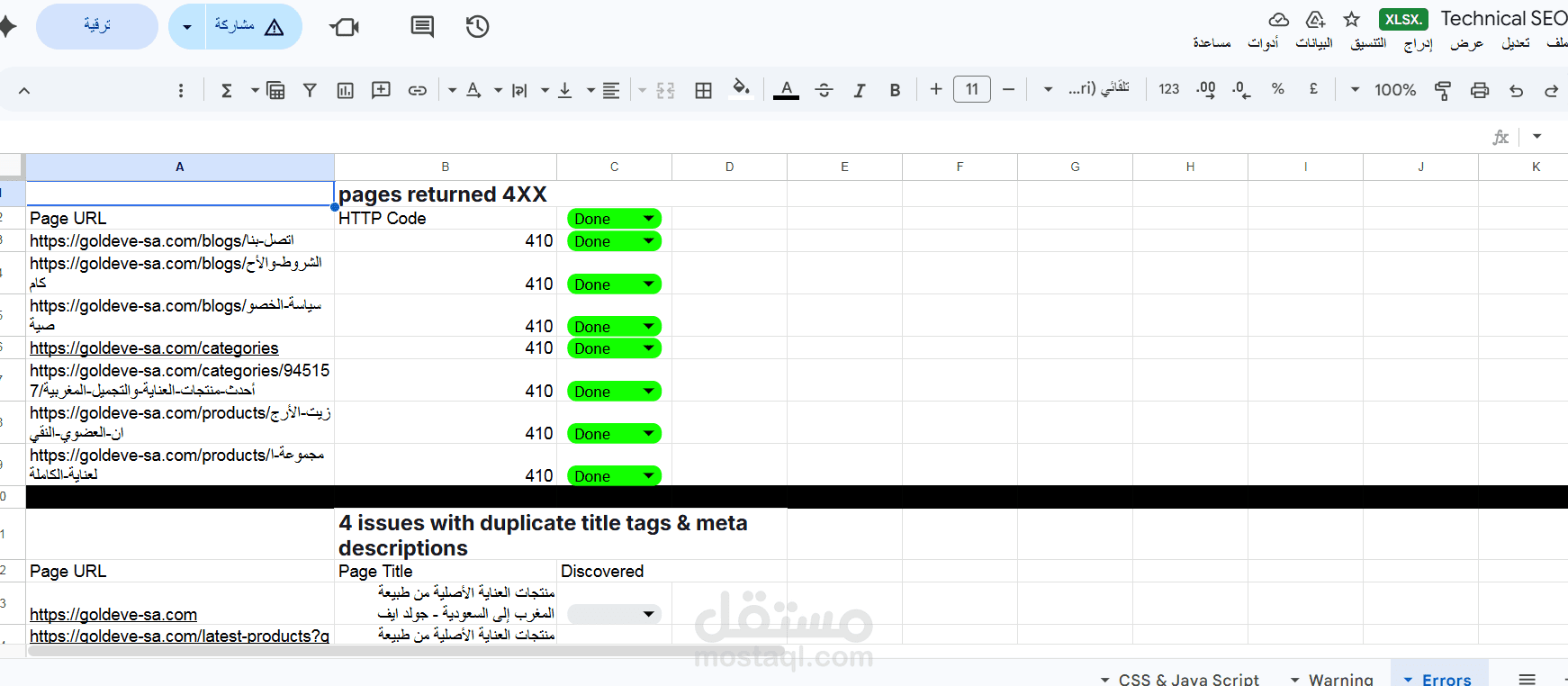The height and width of the screenshot is (686, 1568).
Task: Click the vertical align icon
Action: click(565, 90)
